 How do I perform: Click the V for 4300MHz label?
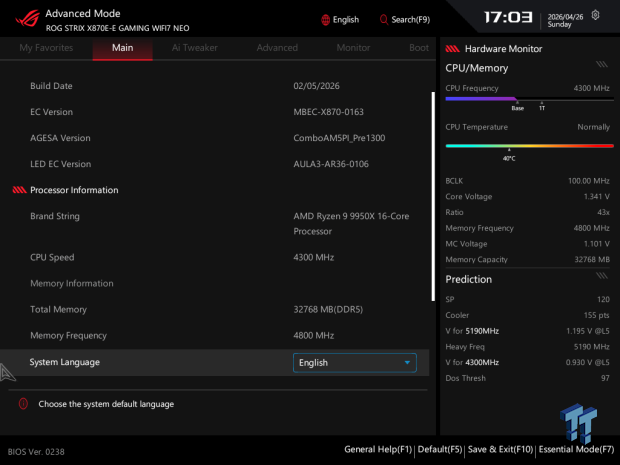pos(472,363)
